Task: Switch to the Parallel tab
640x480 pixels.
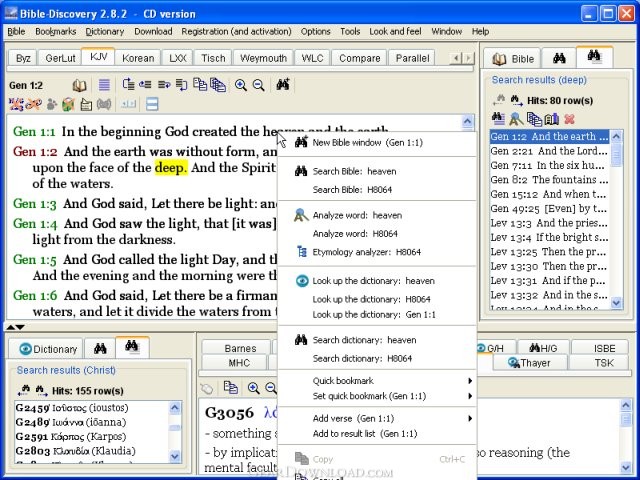Action: pos(413,58)
